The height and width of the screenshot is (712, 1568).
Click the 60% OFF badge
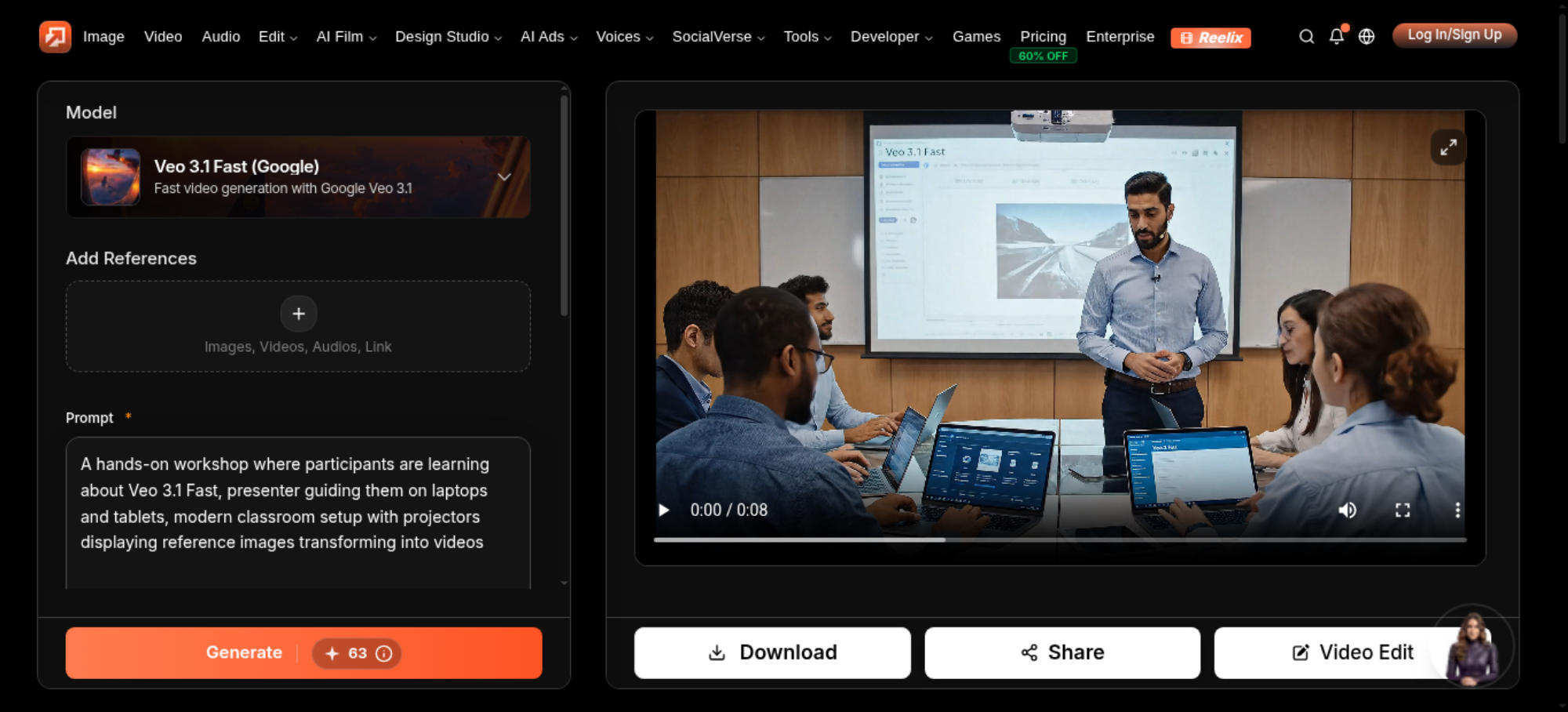[1043, 56]
